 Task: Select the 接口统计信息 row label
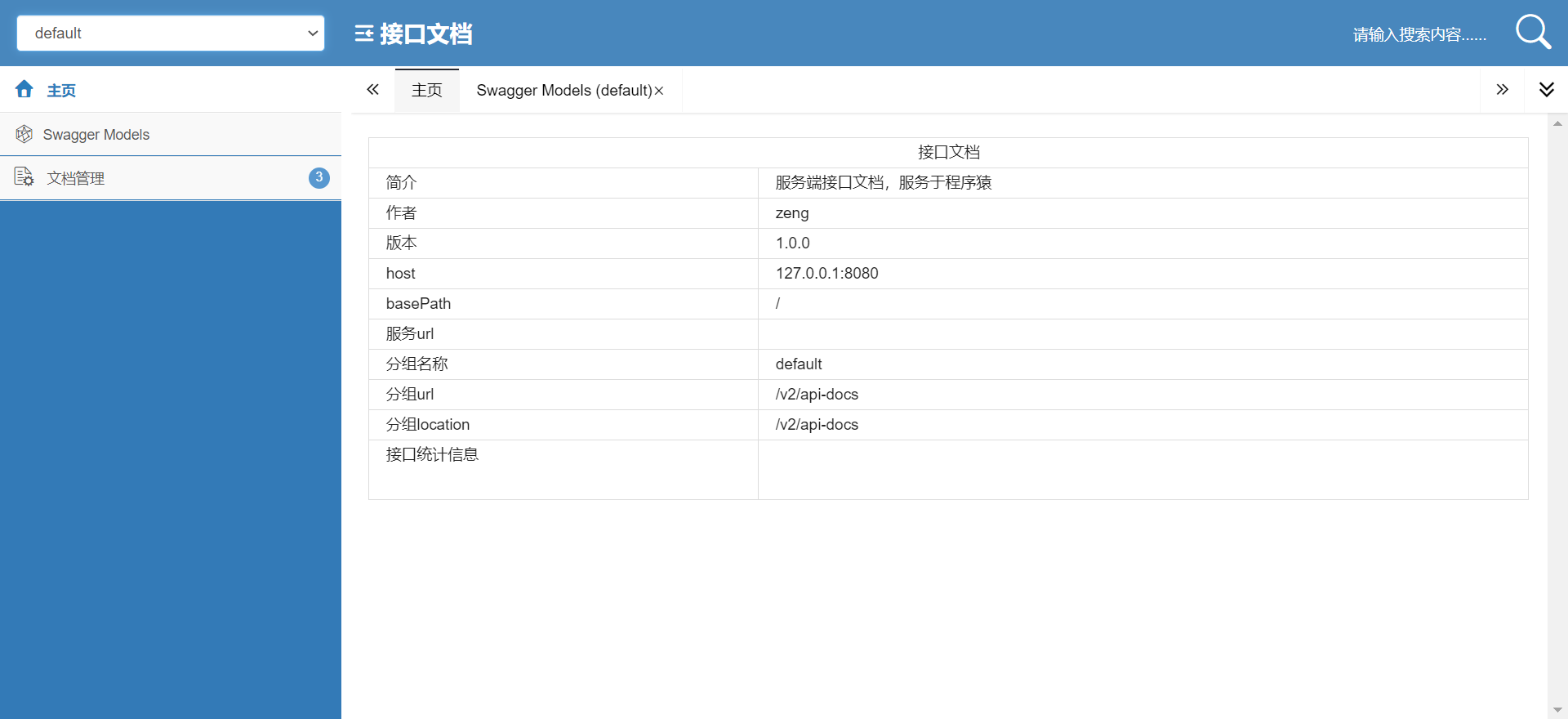tap(432, 454)
